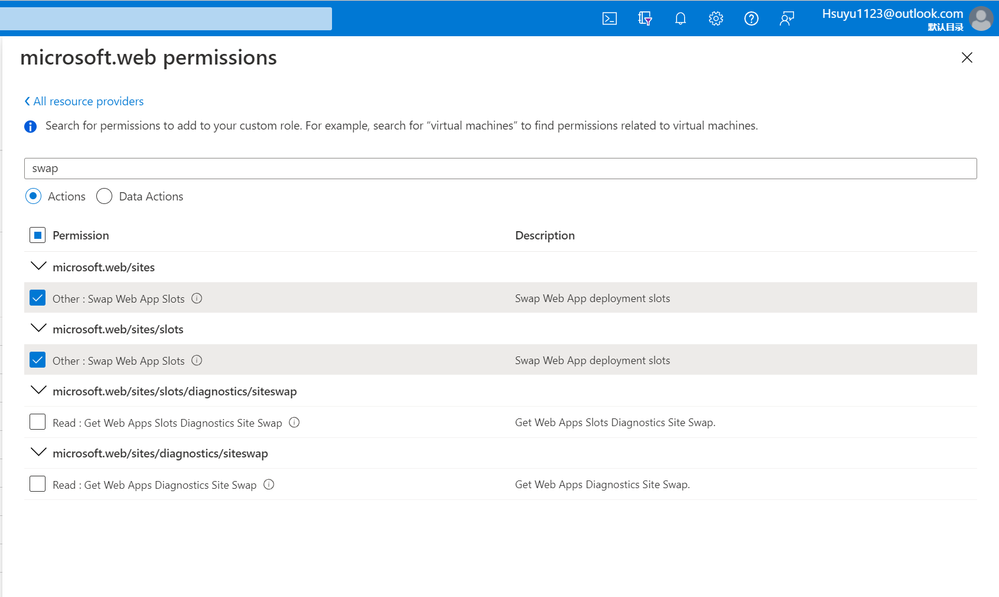Uncheck Swap Web App Slots under microsoft.web/sites/slots

tap(38, 360)
